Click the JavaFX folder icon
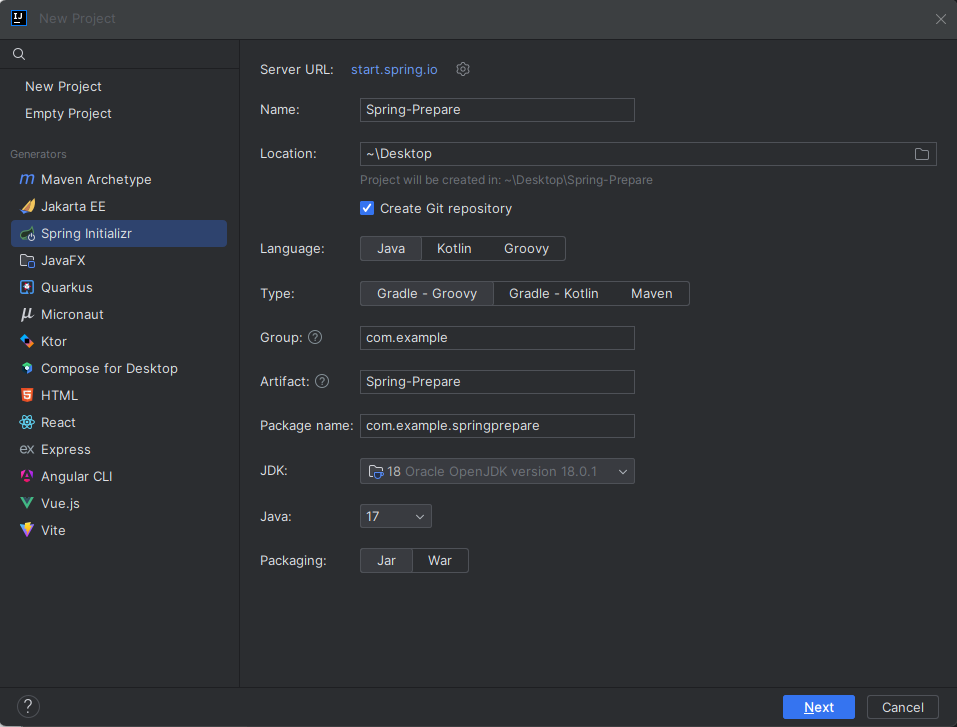The image size is (957, 727). (x=27, y=261)
